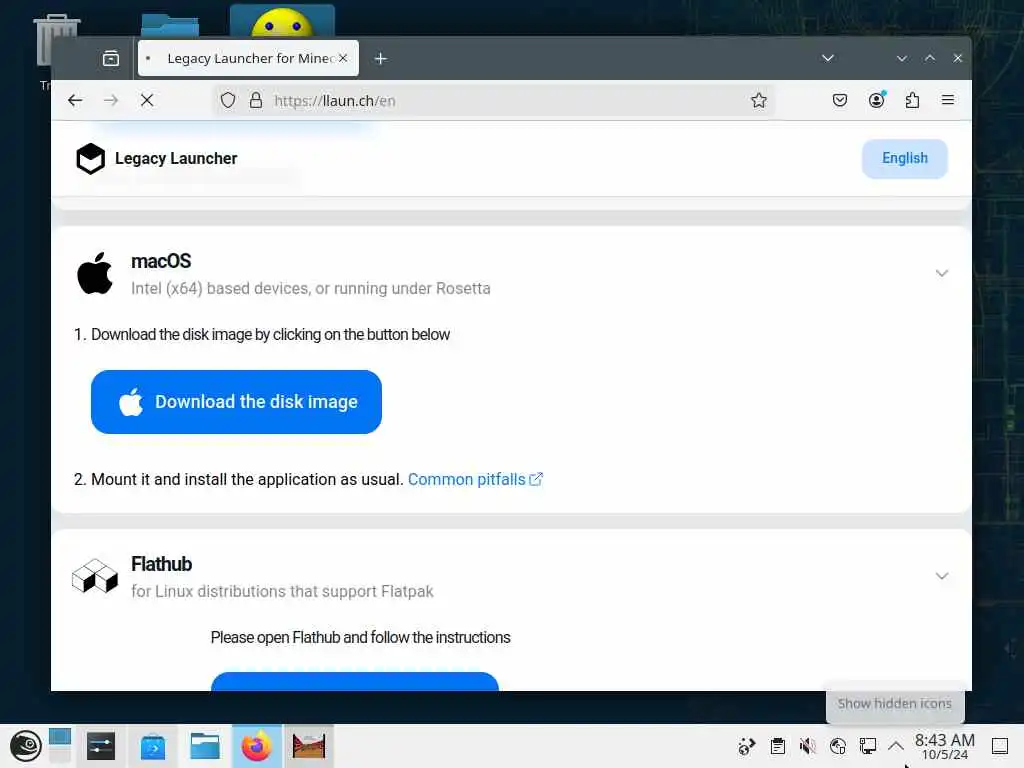This screenshot has width=1024, height=768.
Task: Open the recent browsing view icon
Action: (x=111, y=58)
